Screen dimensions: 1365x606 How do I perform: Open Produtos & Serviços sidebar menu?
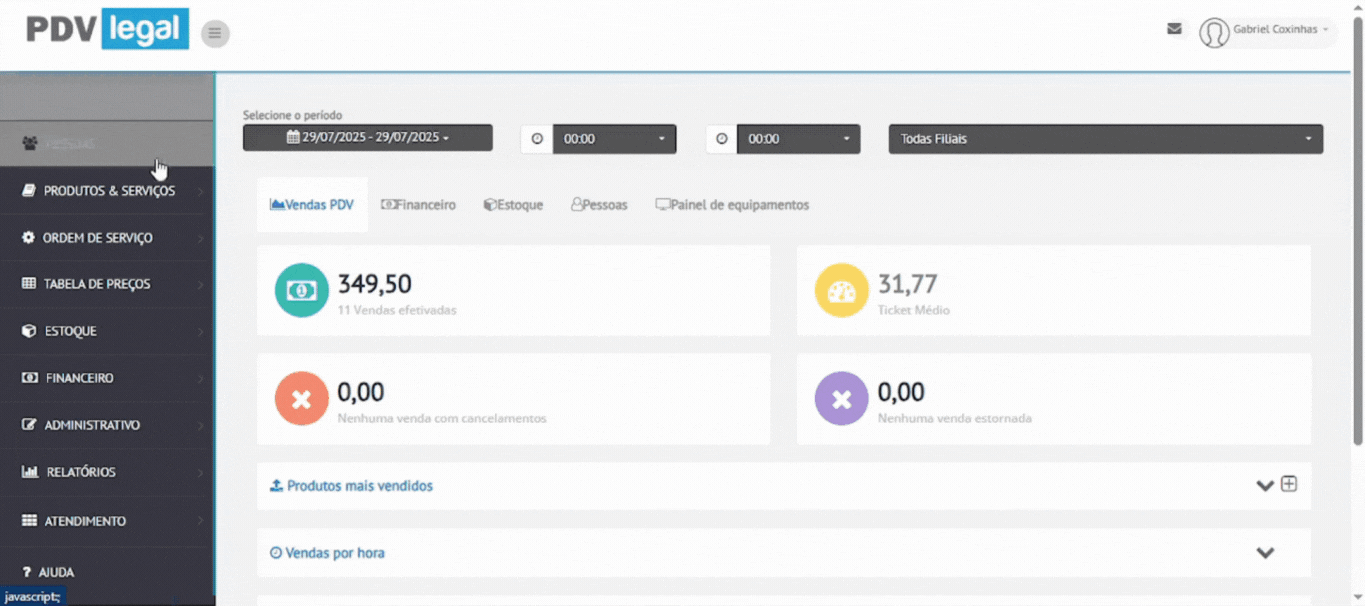point(108,191)
